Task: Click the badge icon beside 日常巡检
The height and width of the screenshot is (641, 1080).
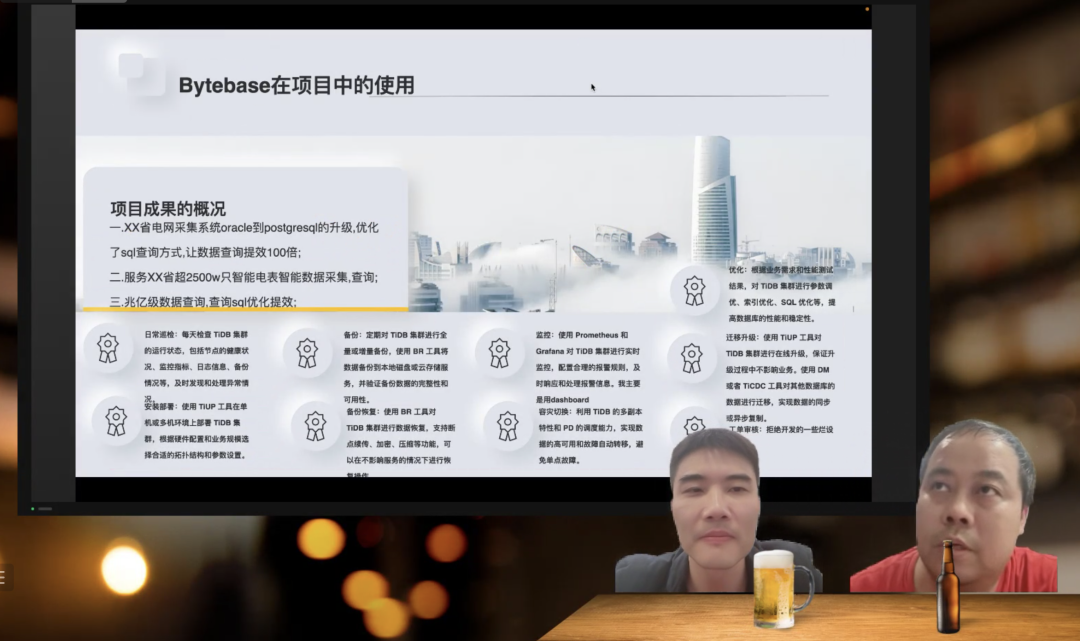Action: pos(107,348)
